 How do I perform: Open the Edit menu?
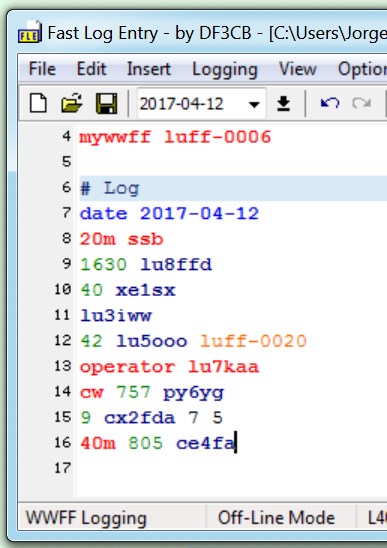pos(91,69)
